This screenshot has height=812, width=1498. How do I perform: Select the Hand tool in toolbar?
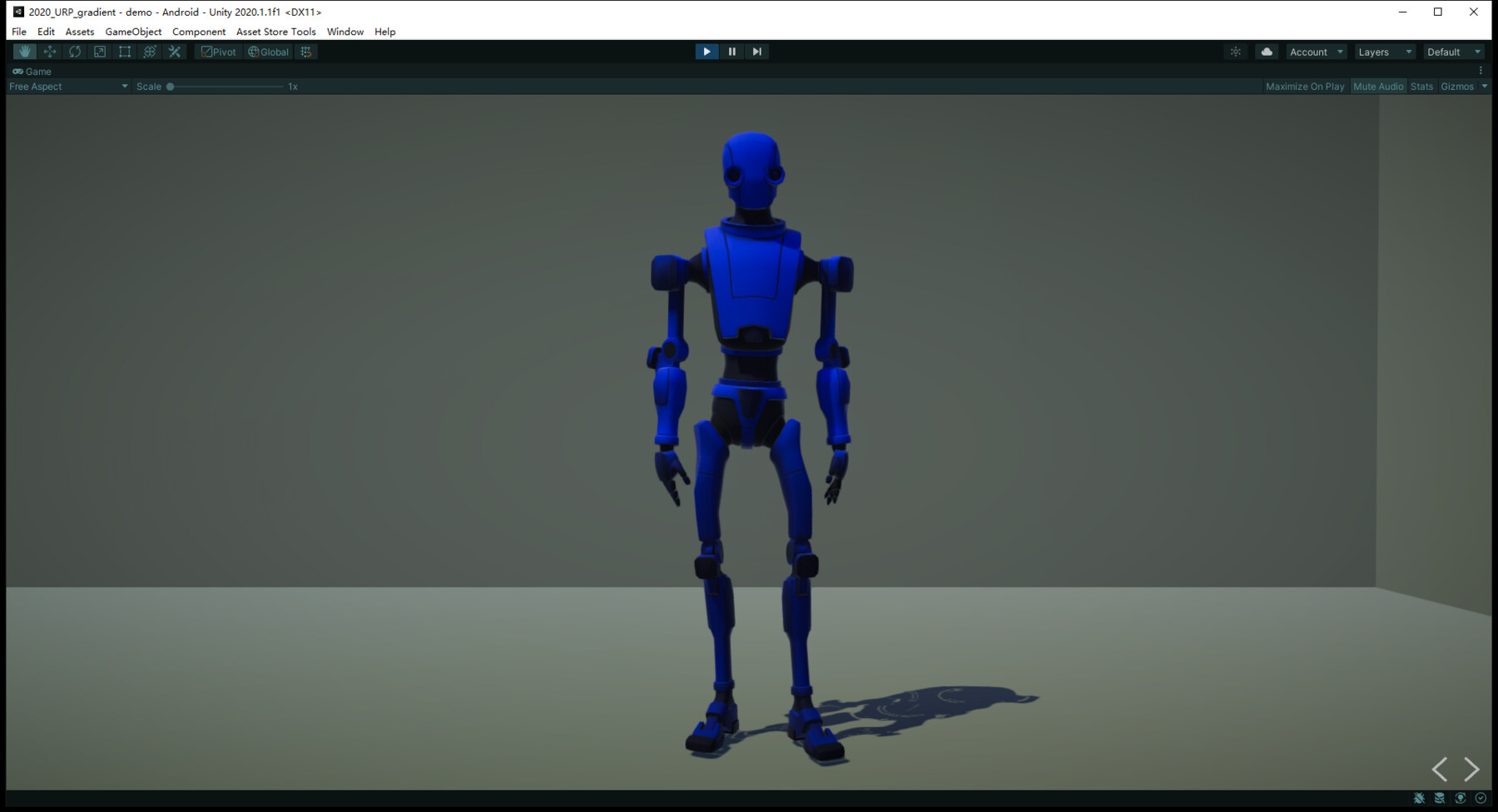[x=25, y=52]
